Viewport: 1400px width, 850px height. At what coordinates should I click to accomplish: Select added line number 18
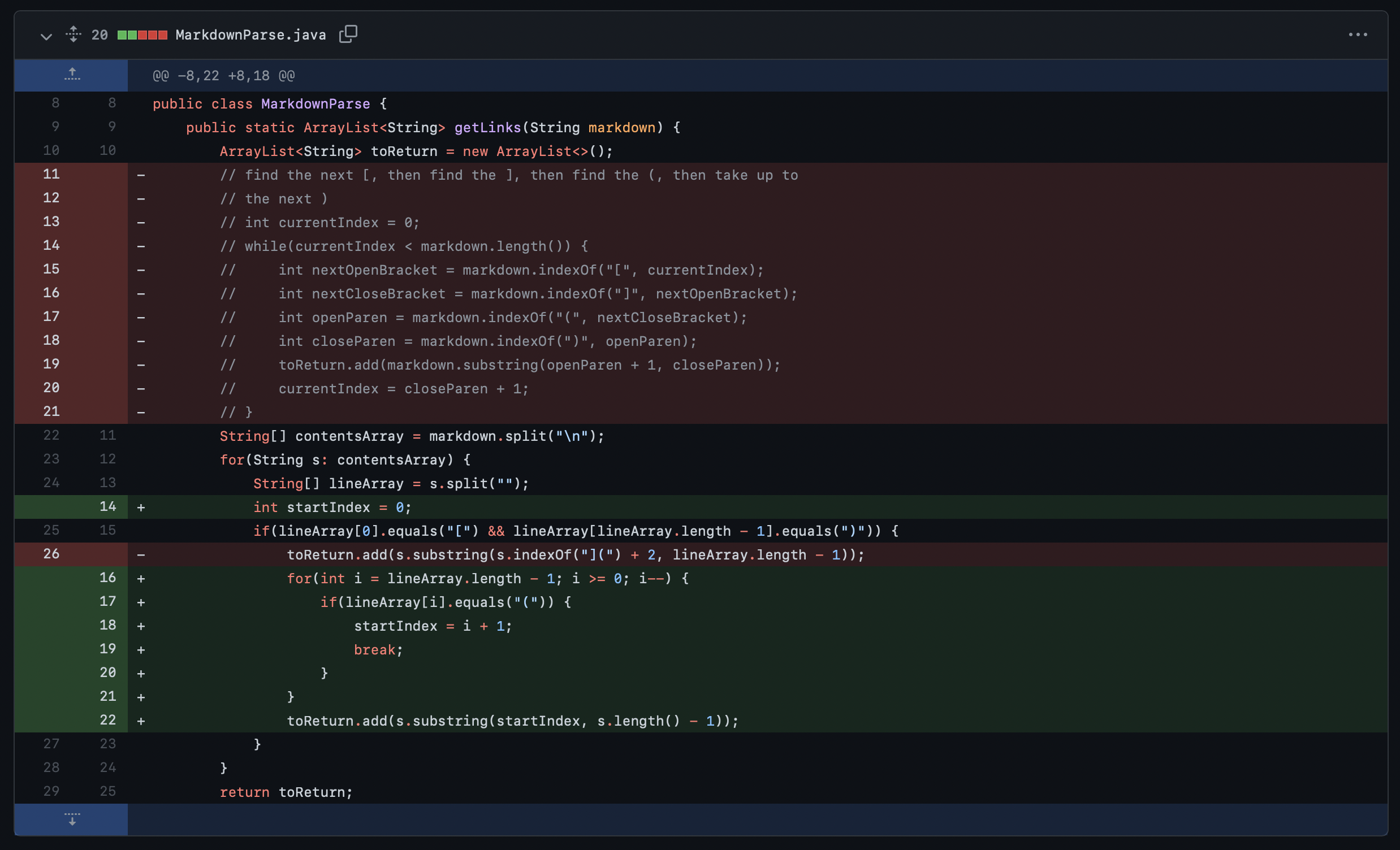click(x=107, y=625)
